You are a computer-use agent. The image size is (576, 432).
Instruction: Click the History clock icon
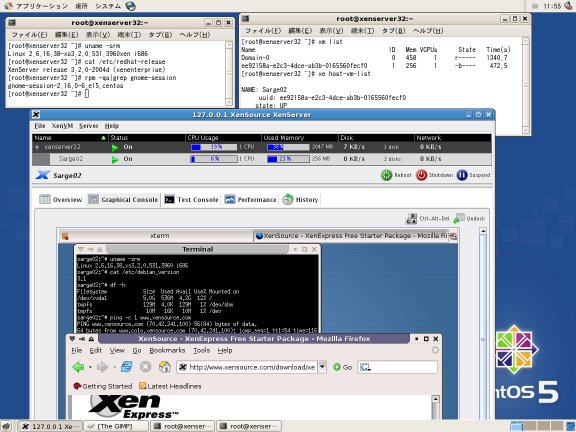tap(288, 199)
